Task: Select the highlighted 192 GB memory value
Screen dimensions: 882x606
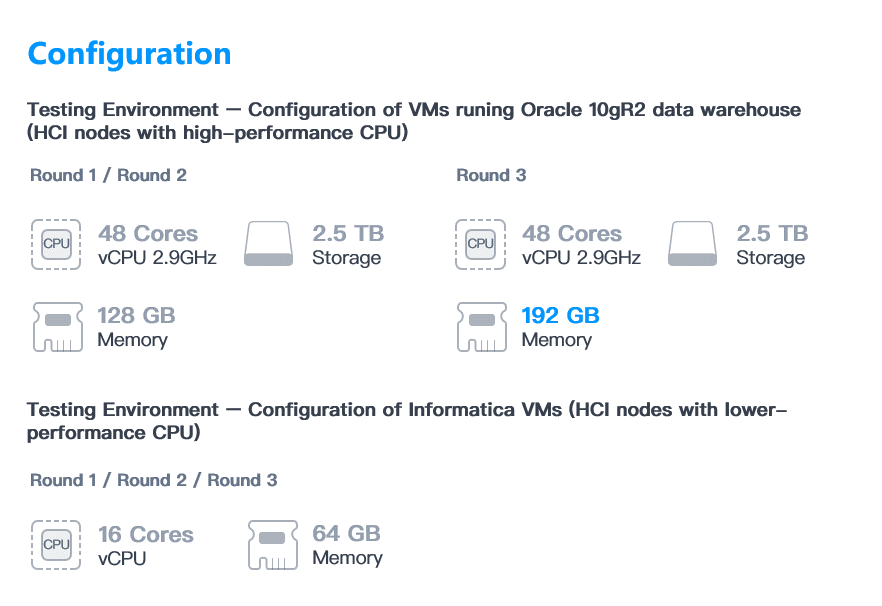Action: (560, 316)
